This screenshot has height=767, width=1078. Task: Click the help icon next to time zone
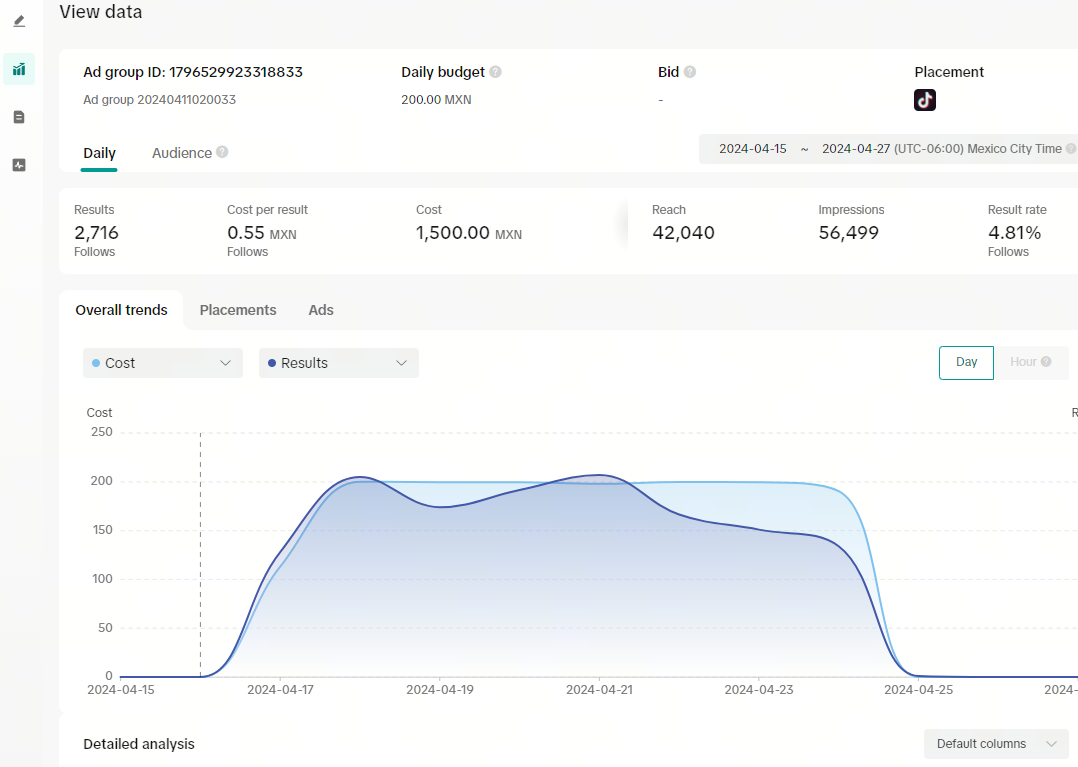click(1071, 149)
